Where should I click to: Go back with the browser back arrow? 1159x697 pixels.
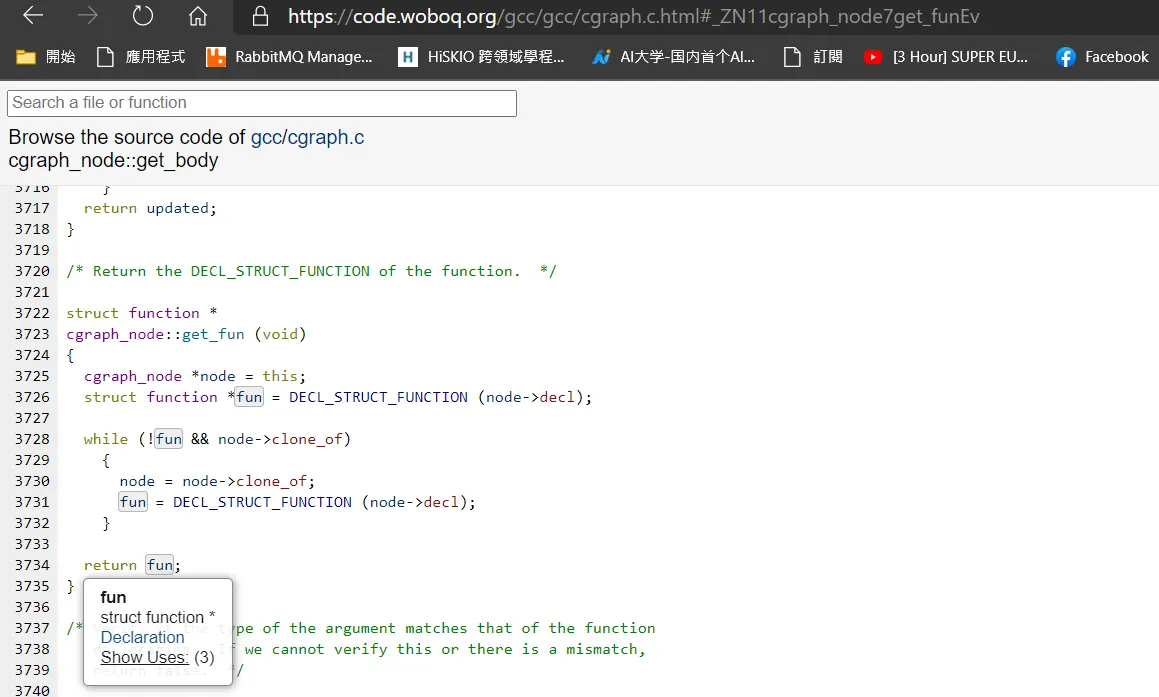point(33,16)
